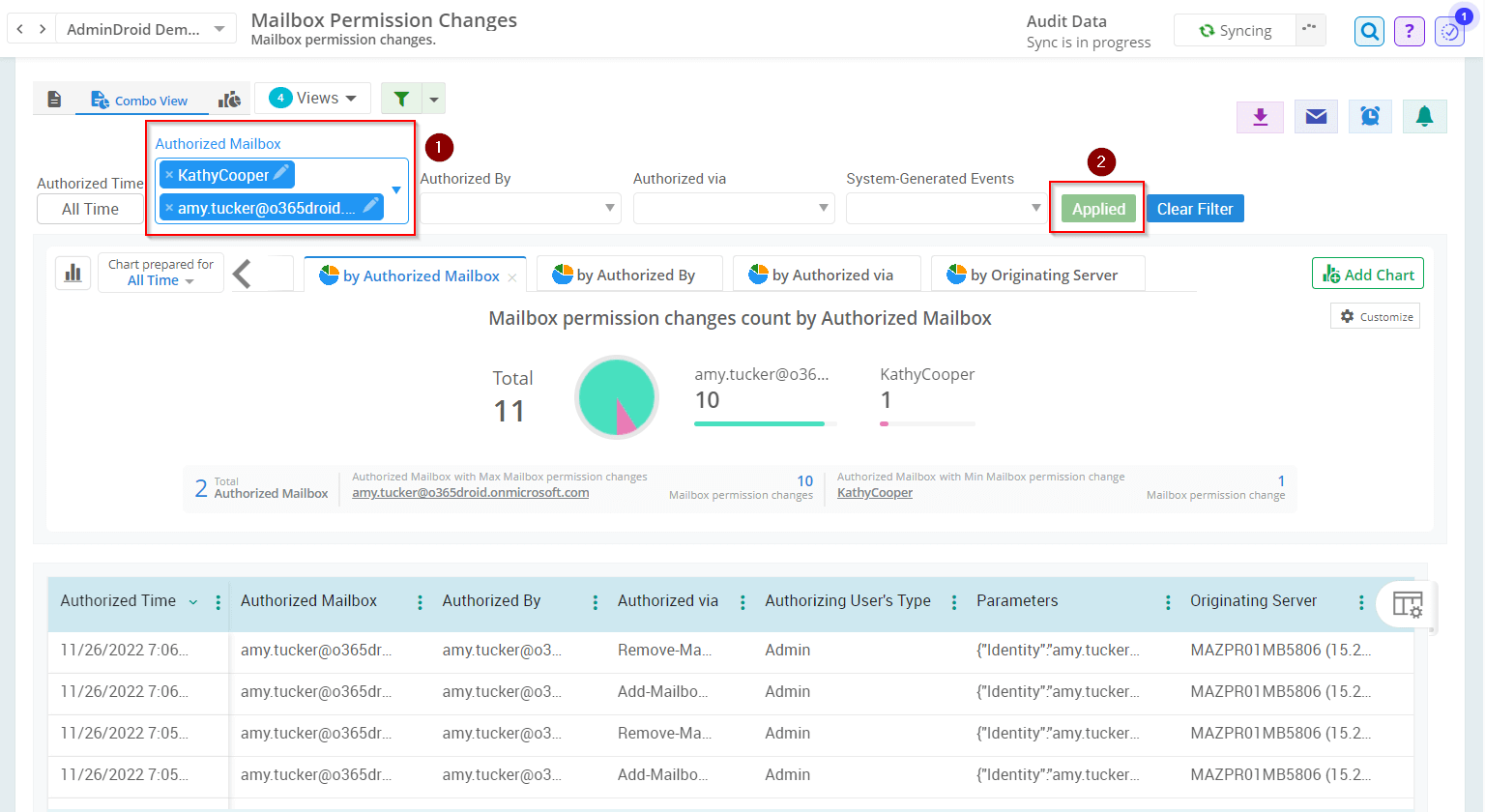Open the Customize chart gear icon
Viewport: 1485px width, 812px height.
1375,315
